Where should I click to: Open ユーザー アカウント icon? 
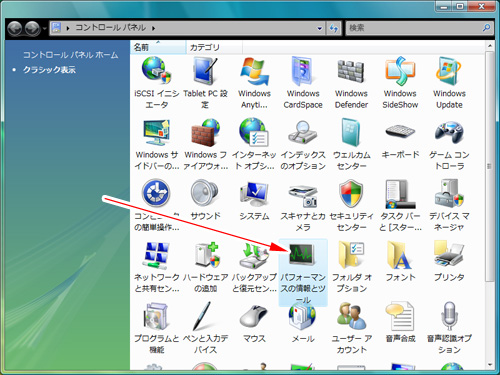(351, 316)
